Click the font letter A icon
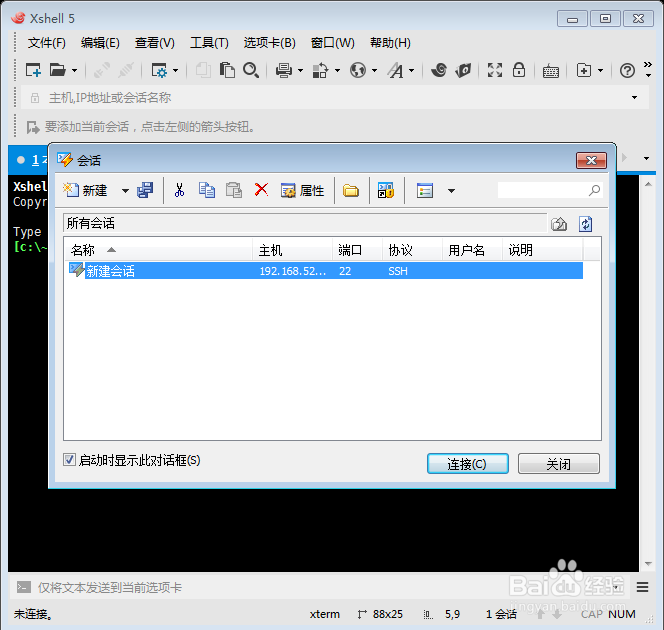 (396, 70)
